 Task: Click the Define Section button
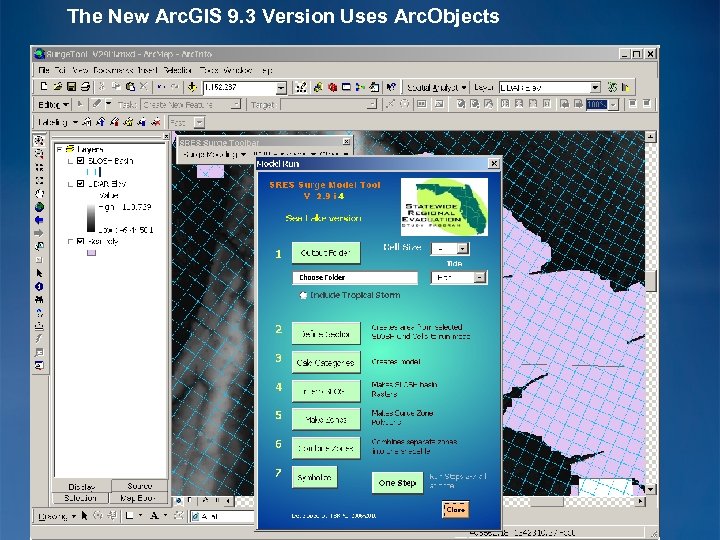[326, 334]
